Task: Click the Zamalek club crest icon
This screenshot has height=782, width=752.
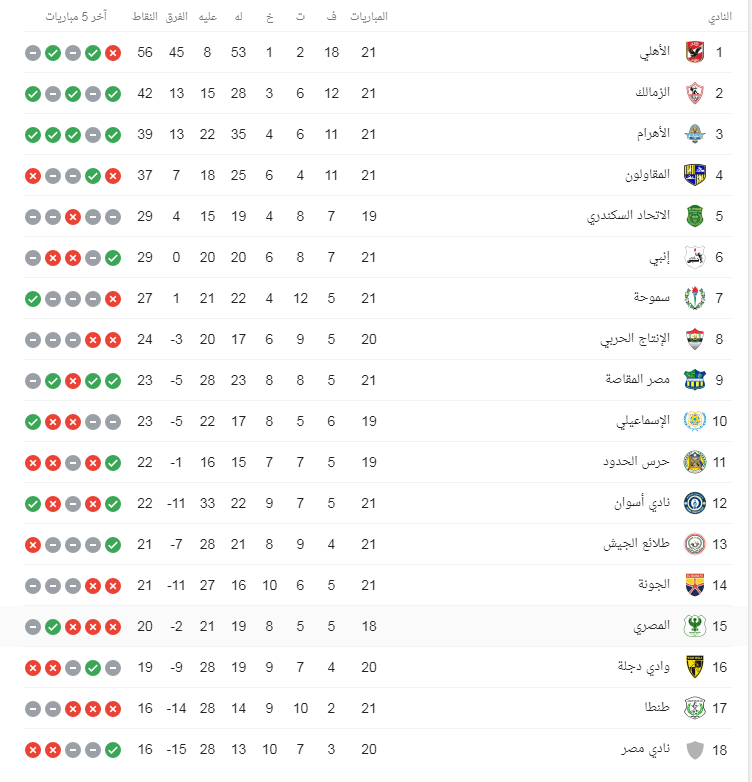Action: (x=695, y=93)
